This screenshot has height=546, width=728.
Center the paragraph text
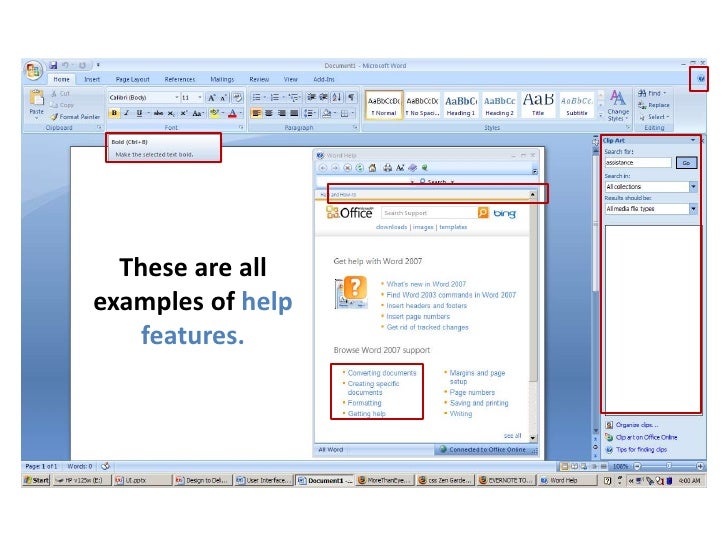click(268, 113)
